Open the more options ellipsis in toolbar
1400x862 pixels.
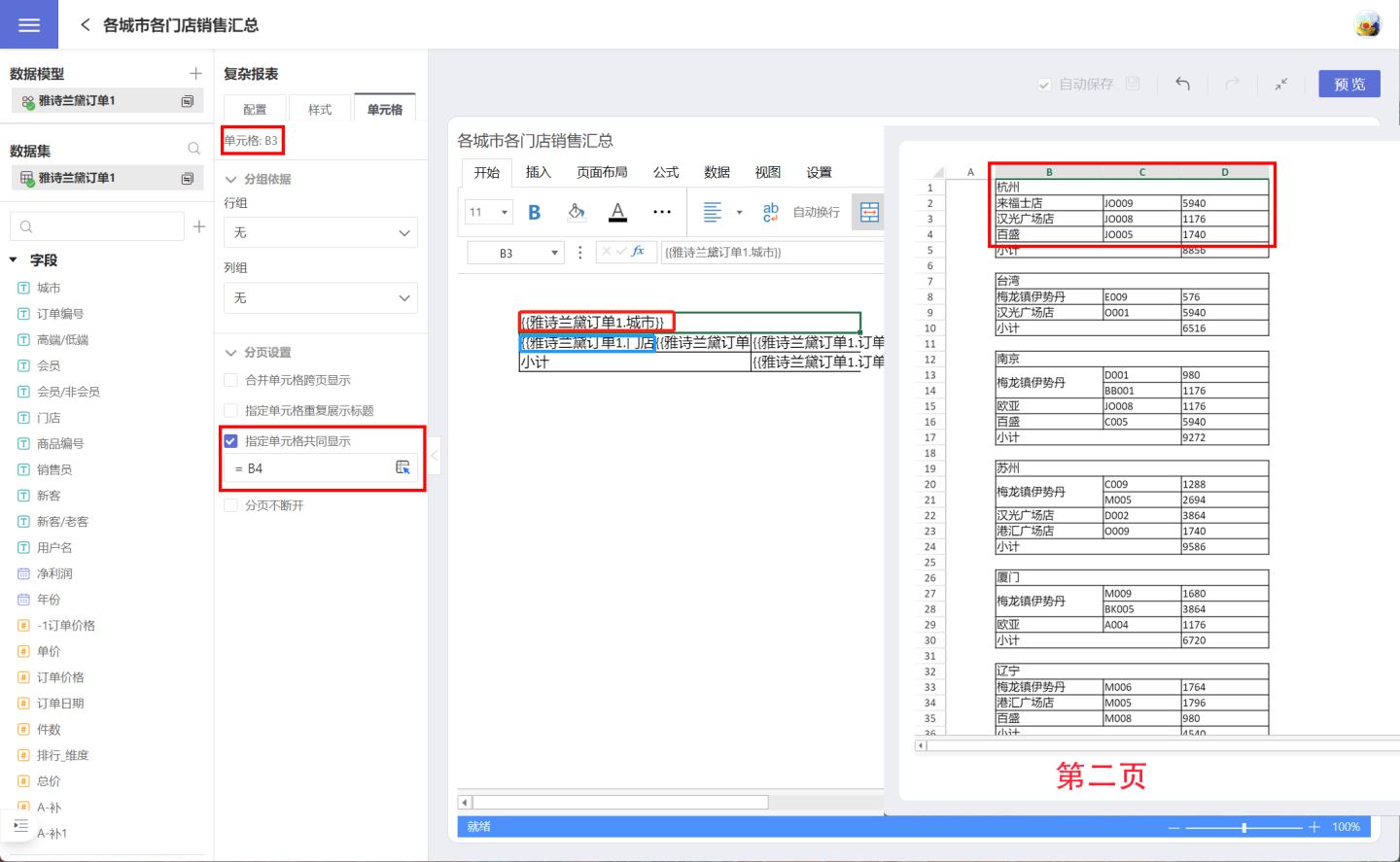click(662, 212)
